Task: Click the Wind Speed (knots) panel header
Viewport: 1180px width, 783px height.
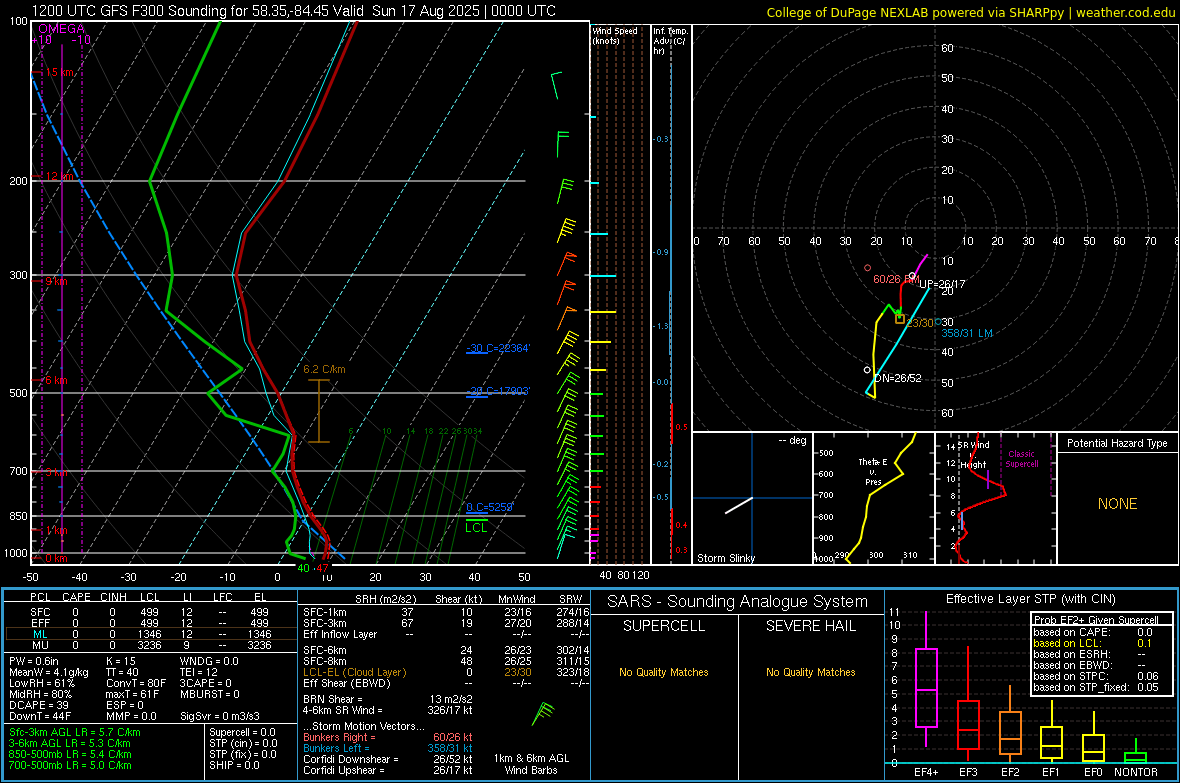Action: tap(615, 35)
